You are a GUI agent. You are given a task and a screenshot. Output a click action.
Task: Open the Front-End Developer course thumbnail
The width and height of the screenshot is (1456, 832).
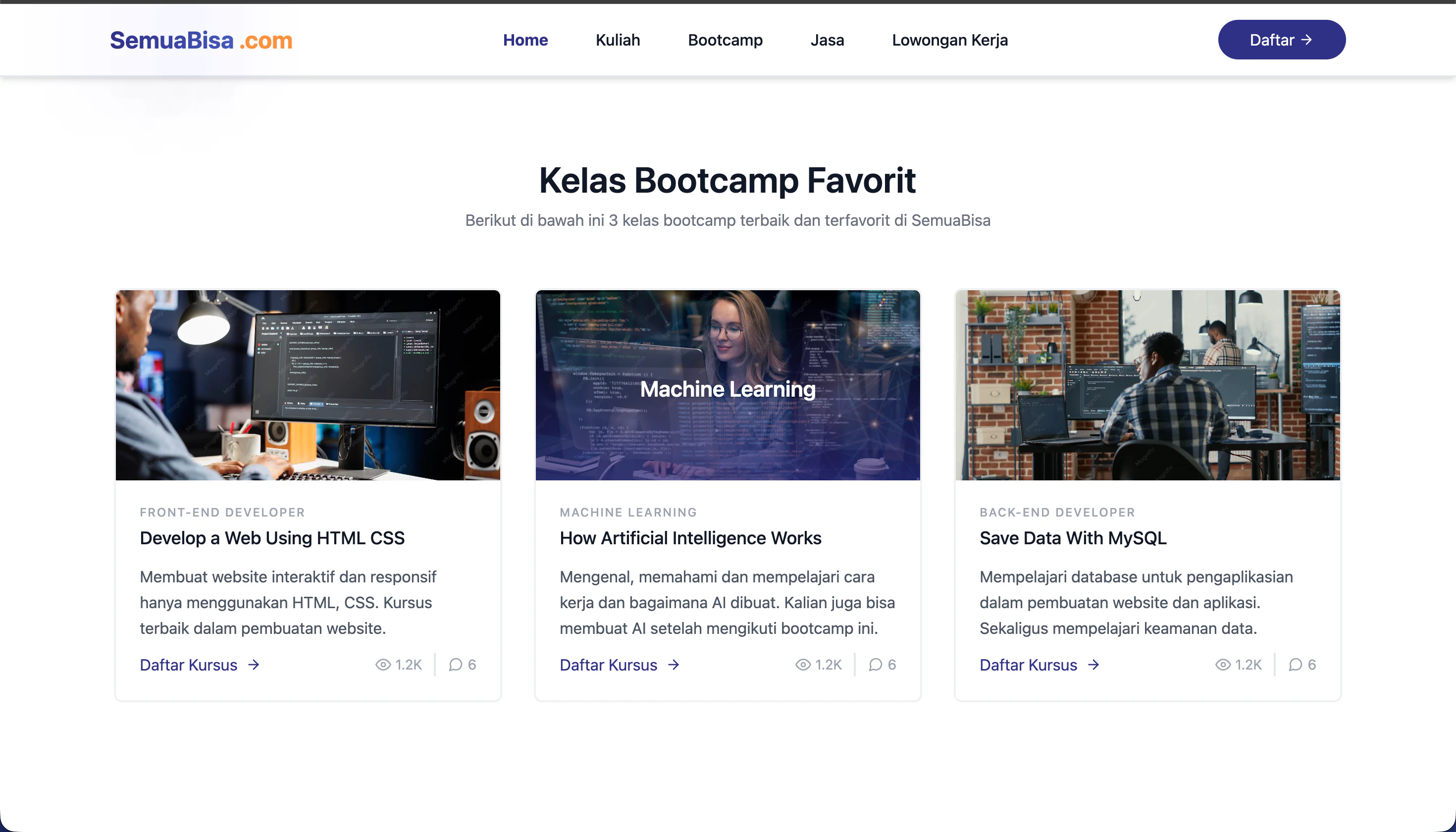click(x=308, y=385)
